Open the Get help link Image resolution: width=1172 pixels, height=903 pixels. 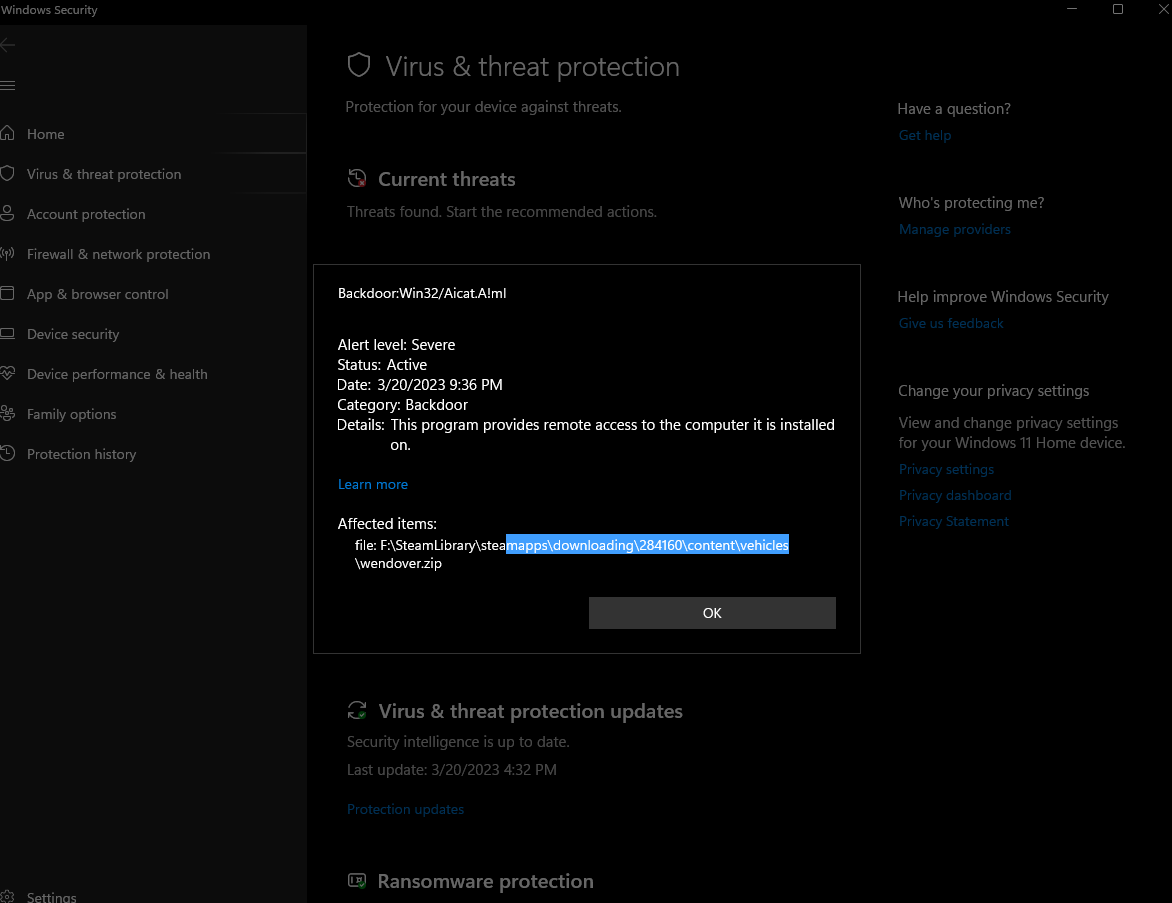click(925, 135)
